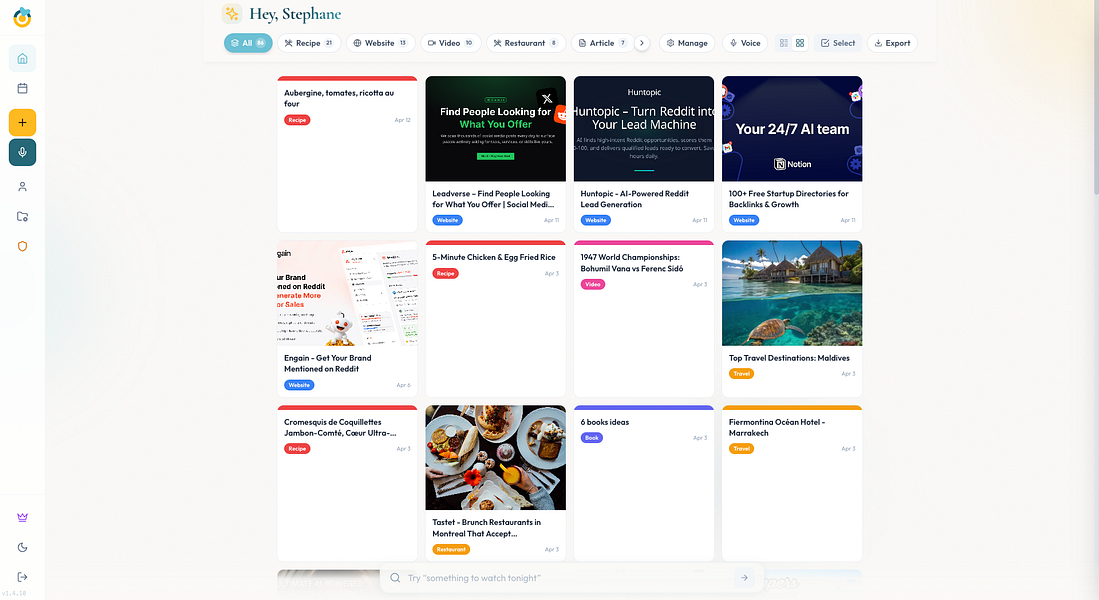Viewport: 1099px width, 600px height.
Task: Open Maldives travel photo thumbnail
Action: point(792,293)
